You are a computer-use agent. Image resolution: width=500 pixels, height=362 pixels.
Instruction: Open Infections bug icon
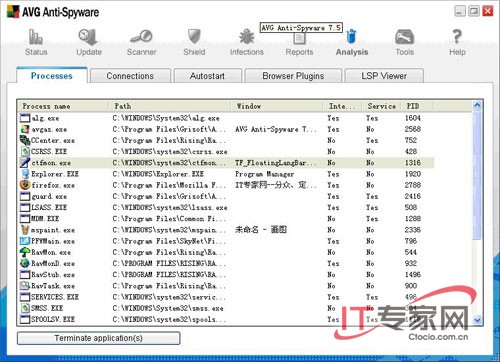[247, 37]
